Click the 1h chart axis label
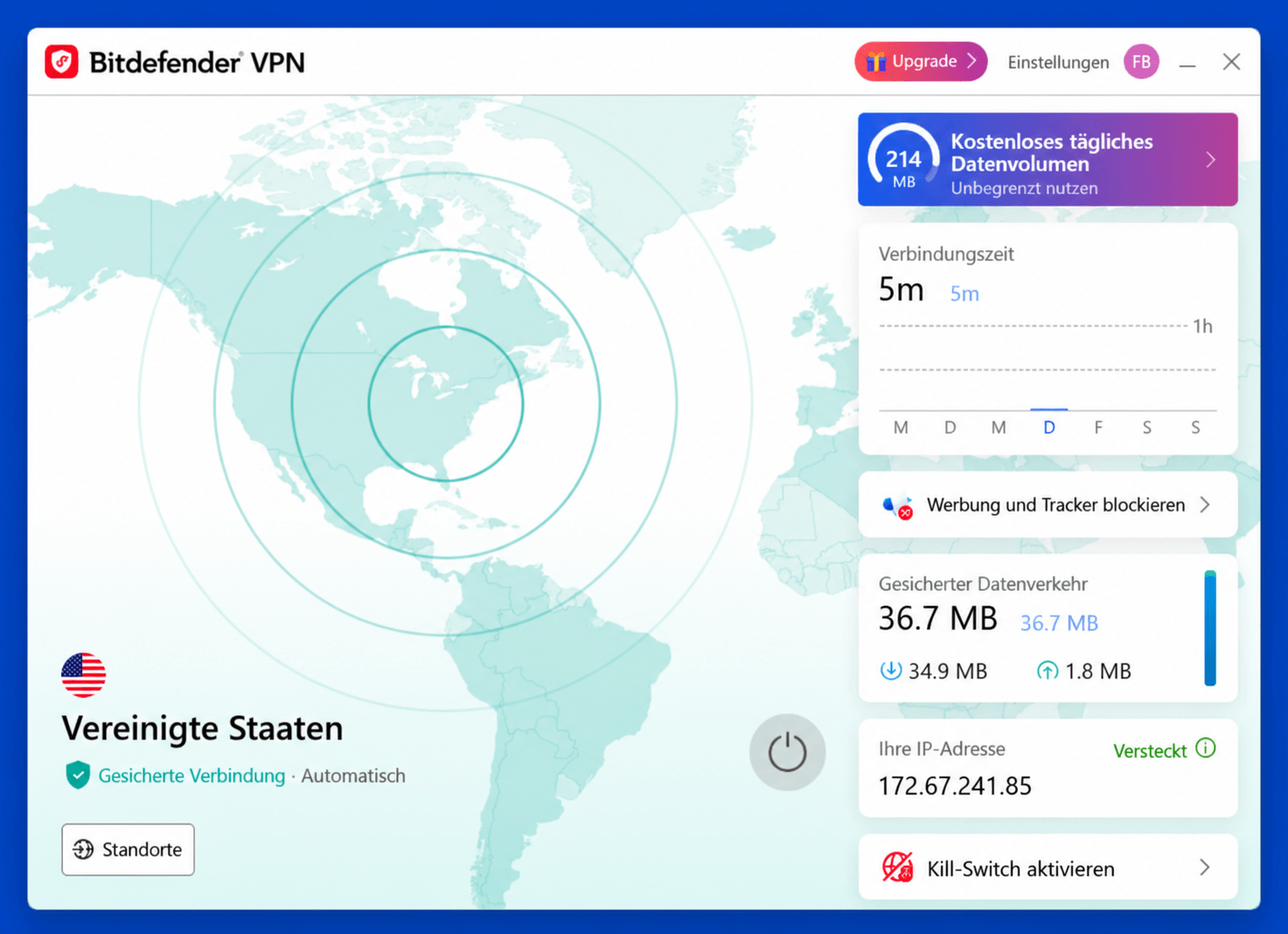 1203,326
